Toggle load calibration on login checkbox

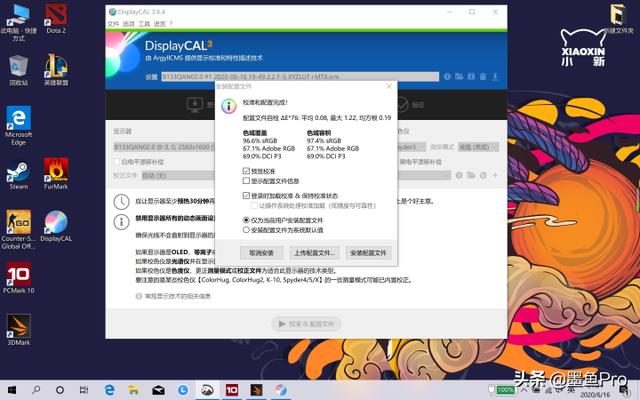coord(246,196)
